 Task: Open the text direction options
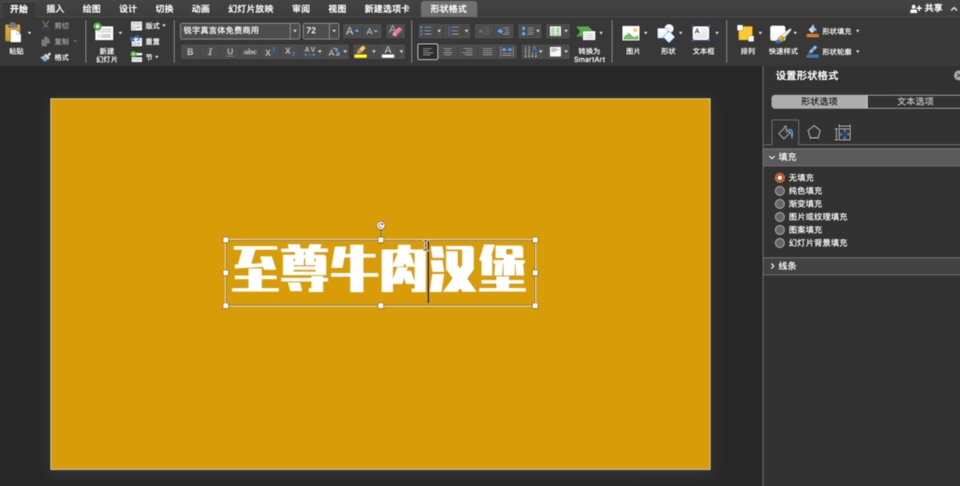point(533,52)
